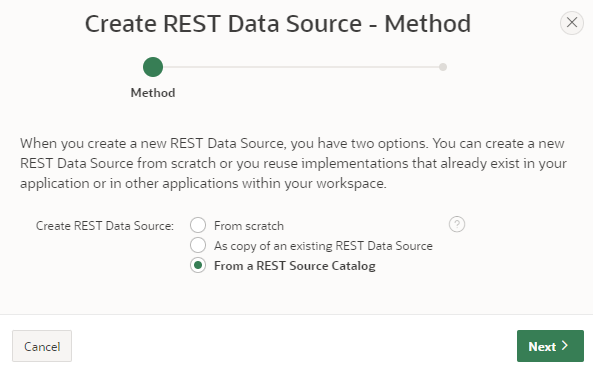Select From a REST Source Catalog option

tap(198, 265)
